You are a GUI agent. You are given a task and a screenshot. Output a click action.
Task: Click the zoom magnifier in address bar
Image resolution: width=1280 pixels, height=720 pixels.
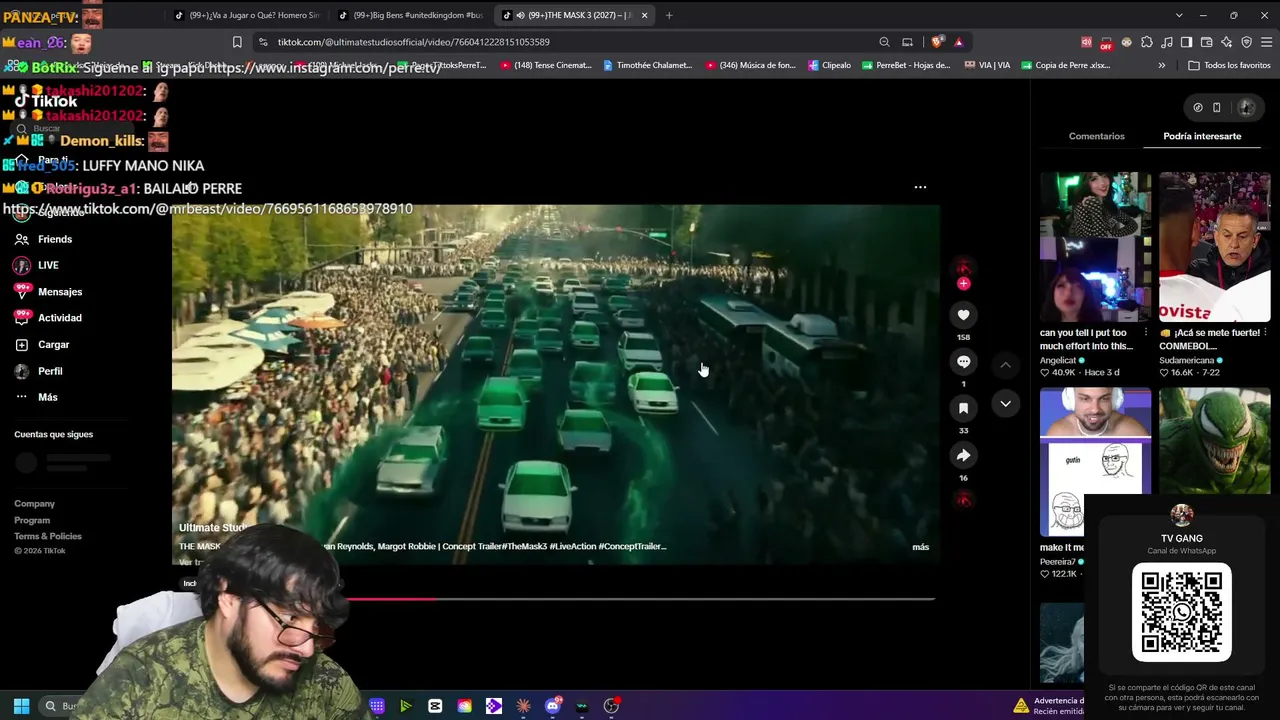click(x=884, y=42)
